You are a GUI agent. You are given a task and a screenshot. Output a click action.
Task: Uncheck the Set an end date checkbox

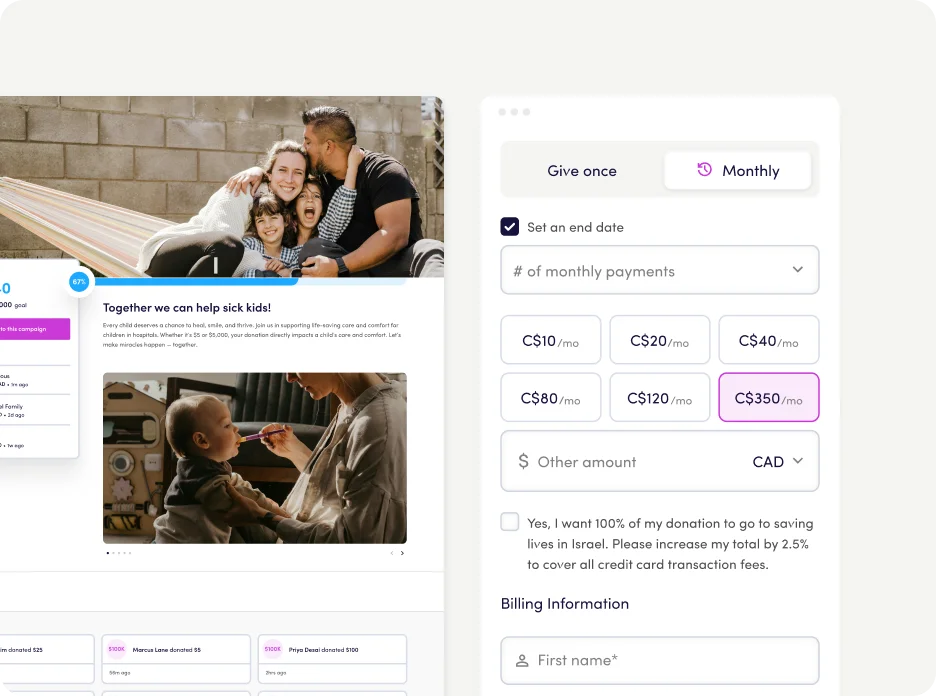click(510, 227)
